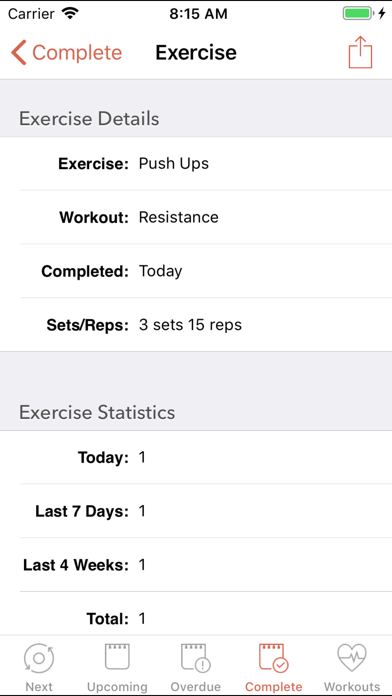Tap the Exercise Statistics section header

point(97,413)
